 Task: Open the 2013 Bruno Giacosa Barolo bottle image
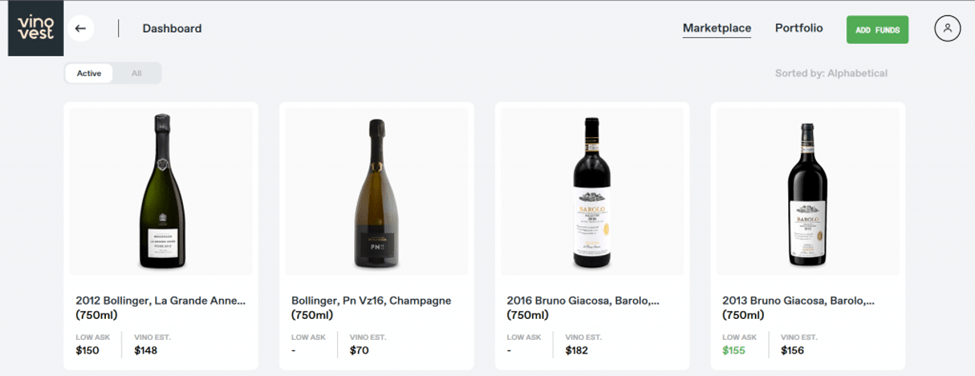[808, 191]
